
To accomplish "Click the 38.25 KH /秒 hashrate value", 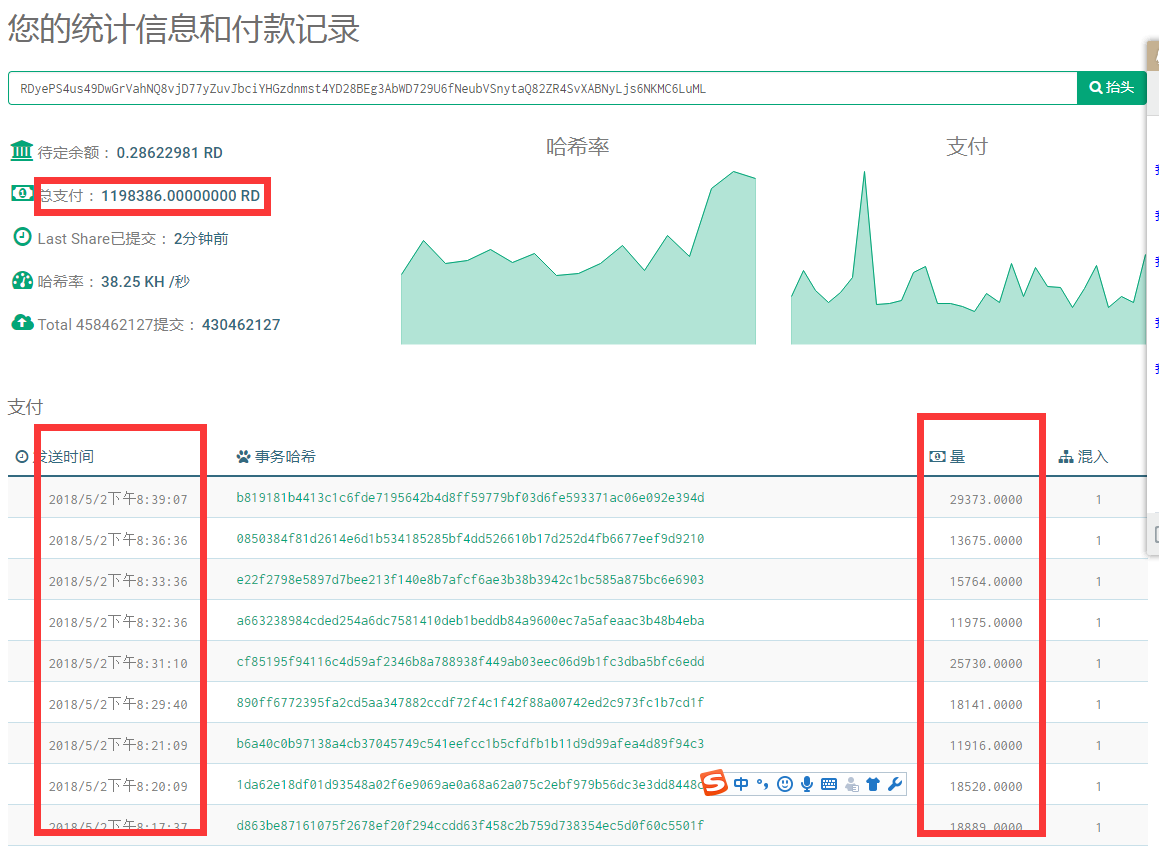I will (x=145, y=282).
